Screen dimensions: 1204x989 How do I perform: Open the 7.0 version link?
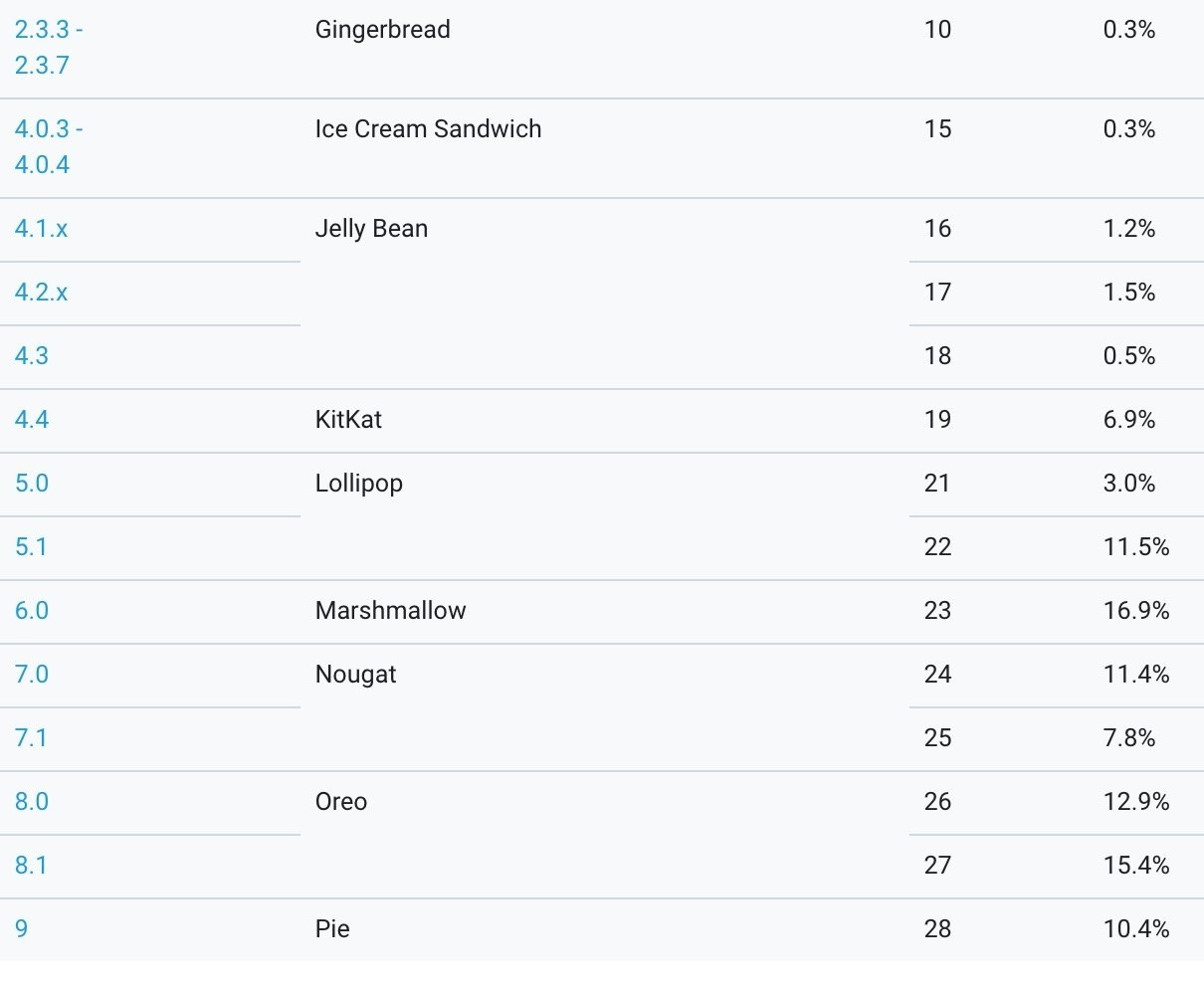click(x=31, y=675)
